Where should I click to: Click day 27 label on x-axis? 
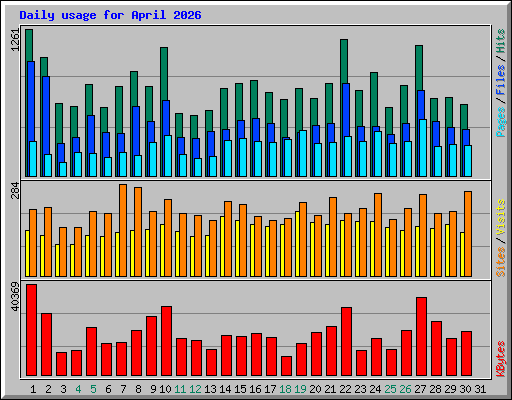(420, 389)
